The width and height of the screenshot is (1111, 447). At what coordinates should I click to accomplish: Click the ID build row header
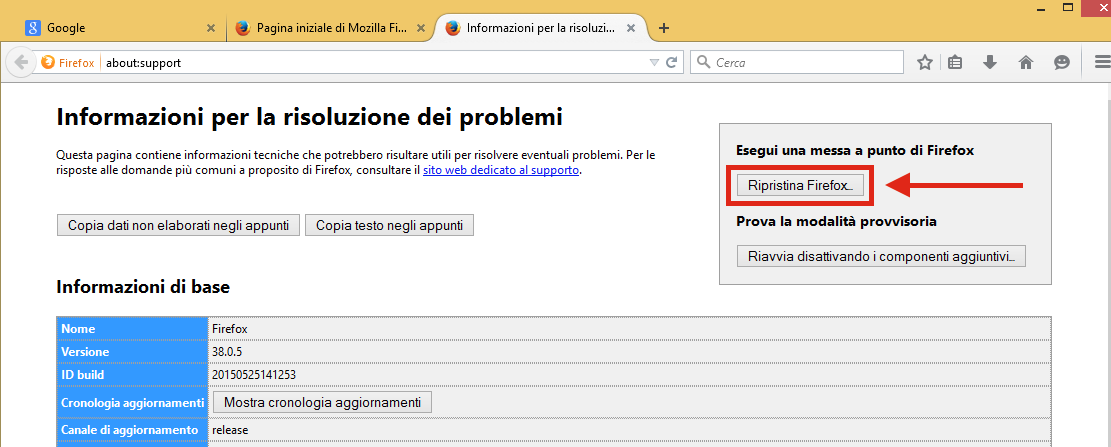coord(132,374)
